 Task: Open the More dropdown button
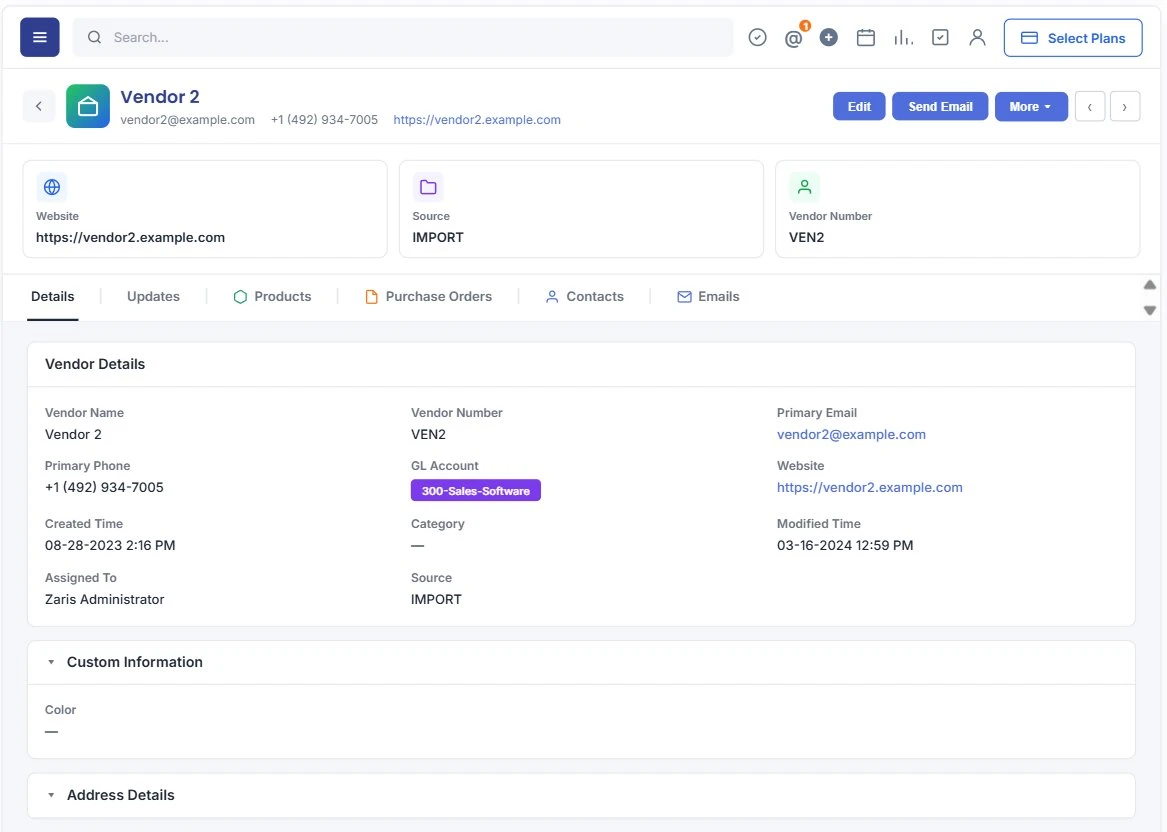click(1031, 106)
